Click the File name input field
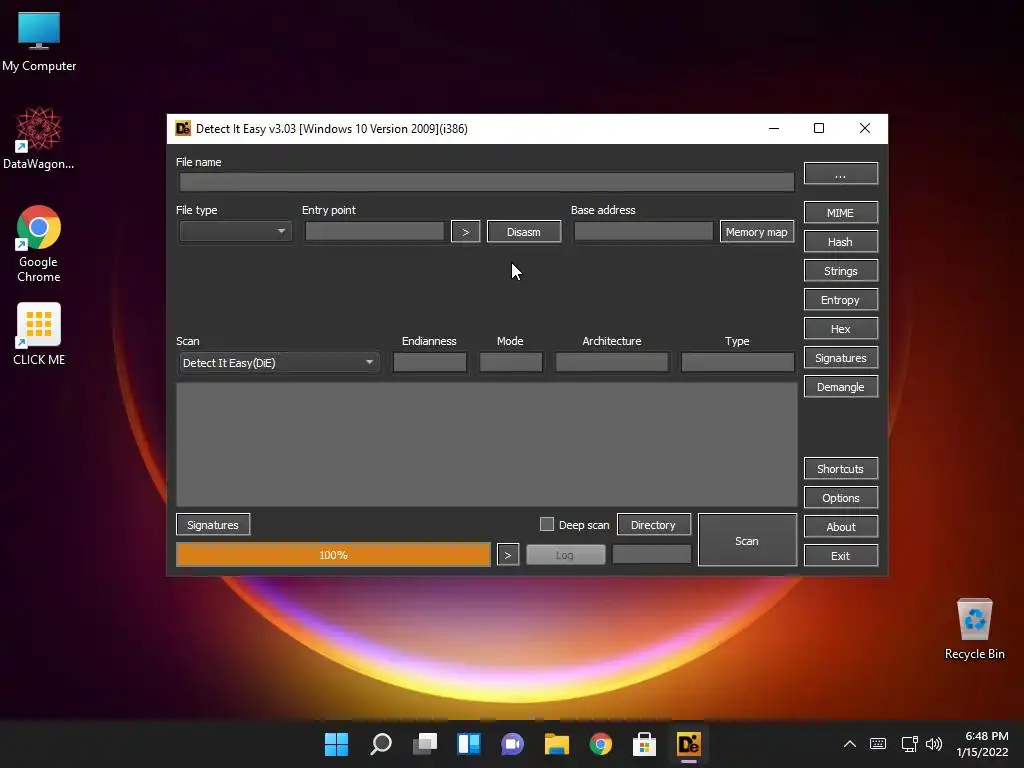Image resolution: width=1024 pixels, height=768 pixels. [487, 182]
